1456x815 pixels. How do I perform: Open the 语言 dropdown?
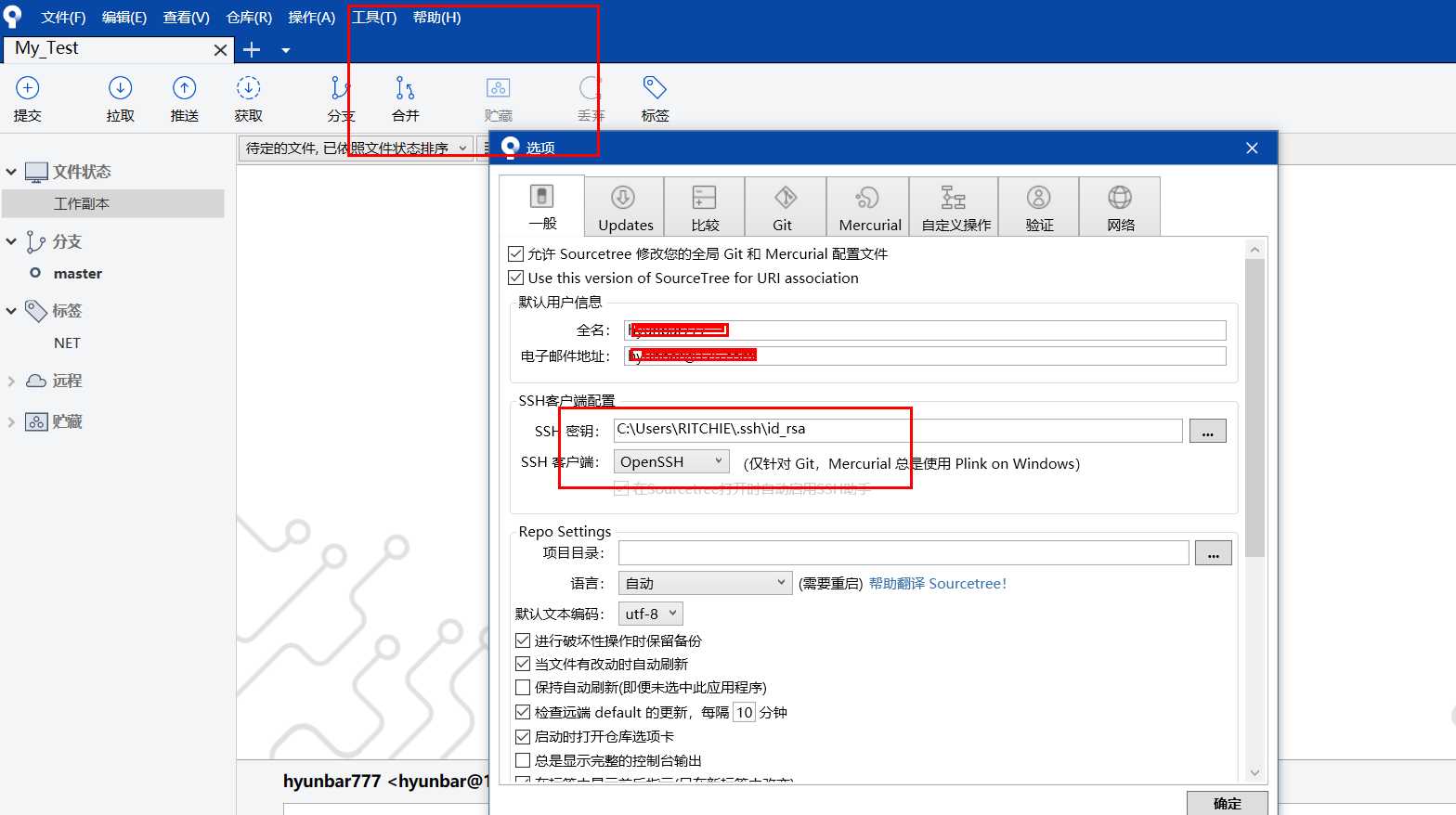click(706, 583)
